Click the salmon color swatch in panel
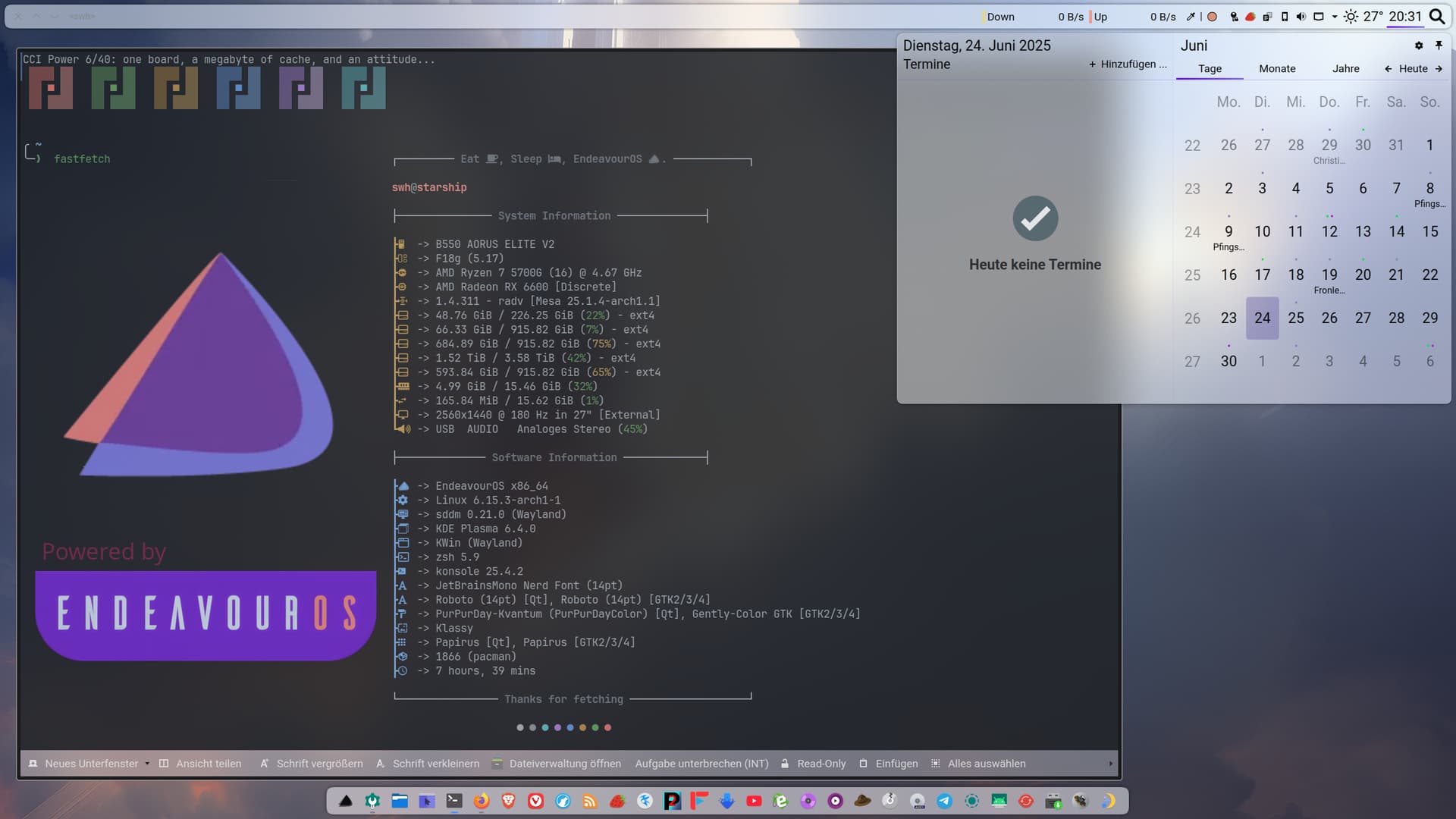 1212,17
